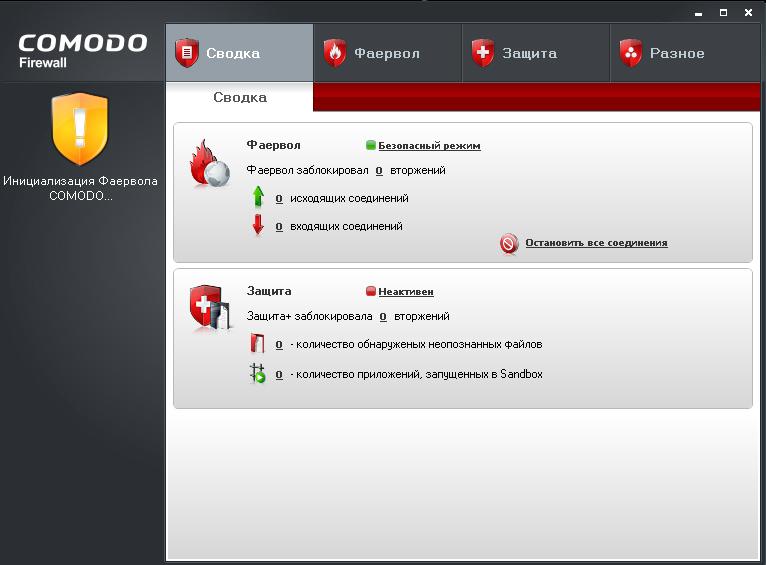Click the COMODO Firewall logo
Screen dimensions: 766x565
click(x=83, y=50)
